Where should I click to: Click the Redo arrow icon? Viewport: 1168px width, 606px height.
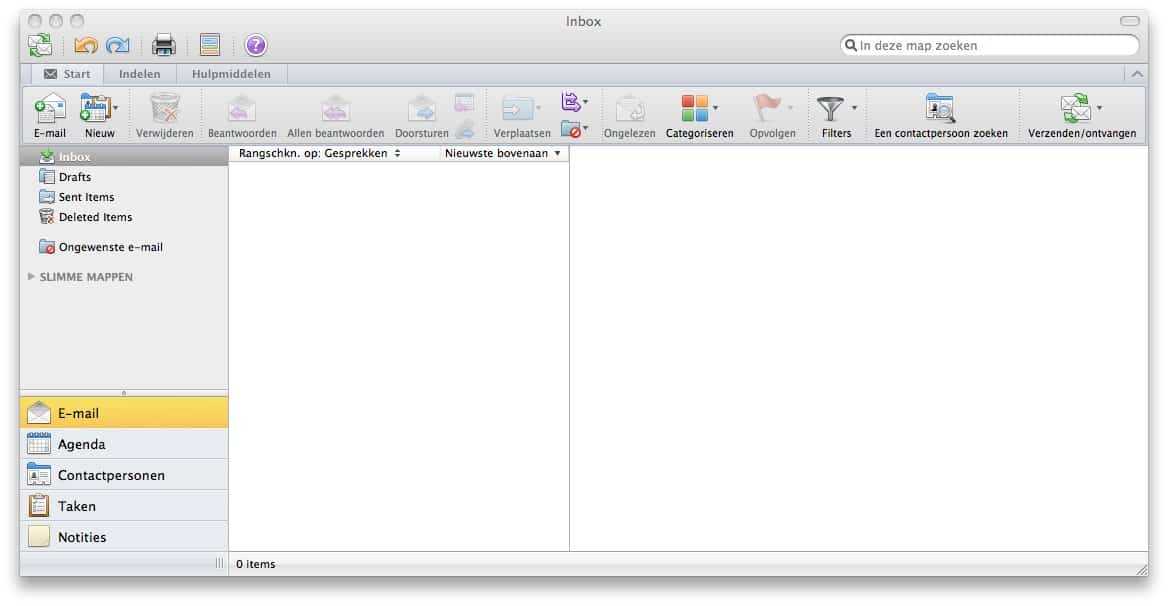(x=118, y=45)
